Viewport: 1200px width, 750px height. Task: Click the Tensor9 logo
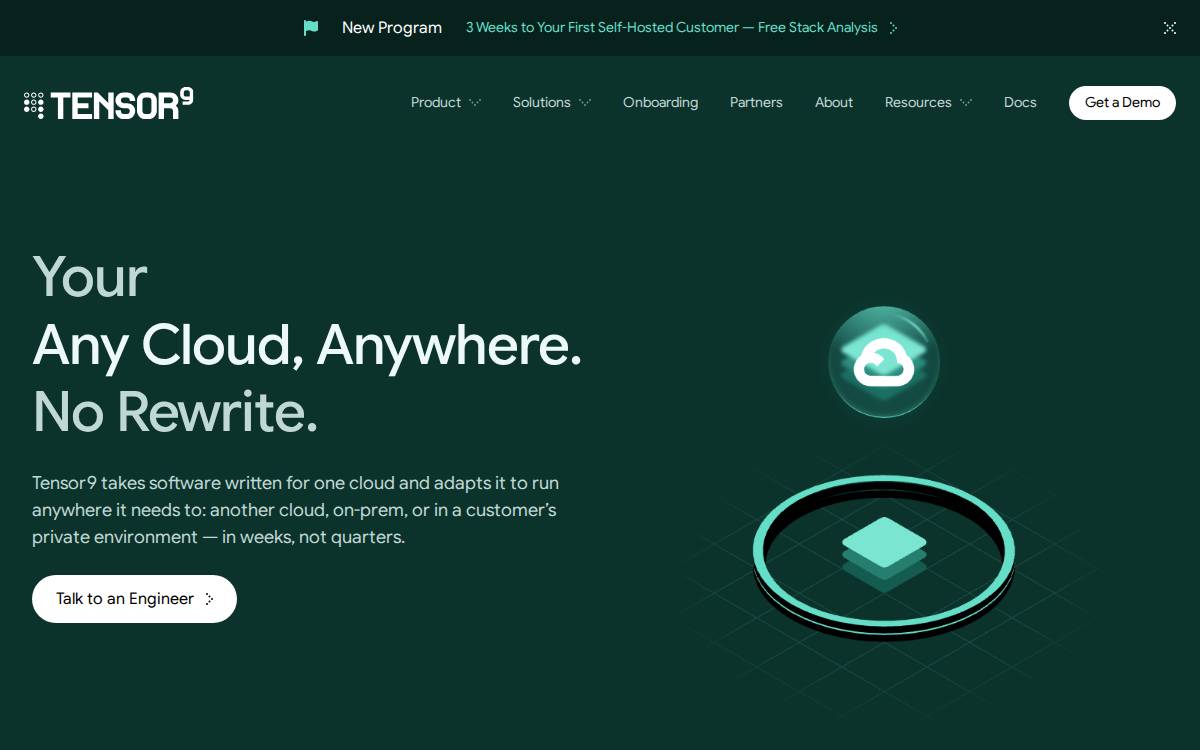(x=109, y=103)
